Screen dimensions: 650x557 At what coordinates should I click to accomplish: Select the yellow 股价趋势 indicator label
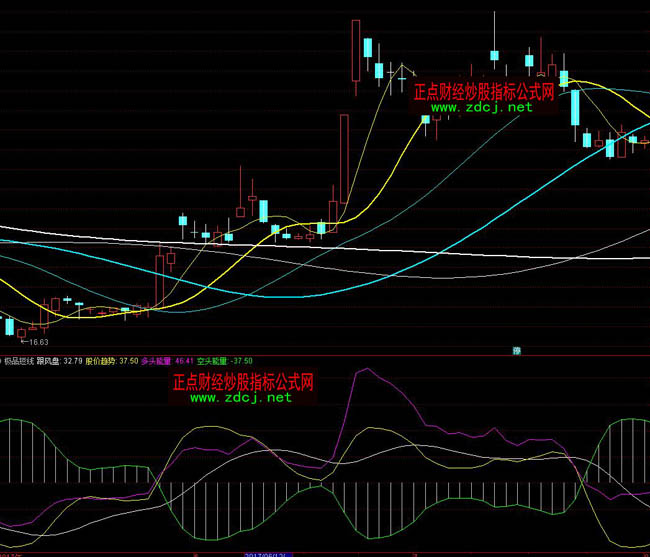[x=112, y=361]
